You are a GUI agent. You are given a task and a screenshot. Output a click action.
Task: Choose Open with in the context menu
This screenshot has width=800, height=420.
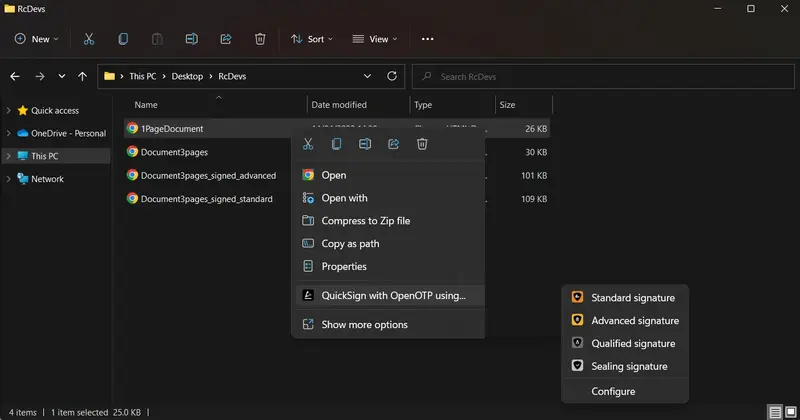pyautogui.click(x=389, y=198)
